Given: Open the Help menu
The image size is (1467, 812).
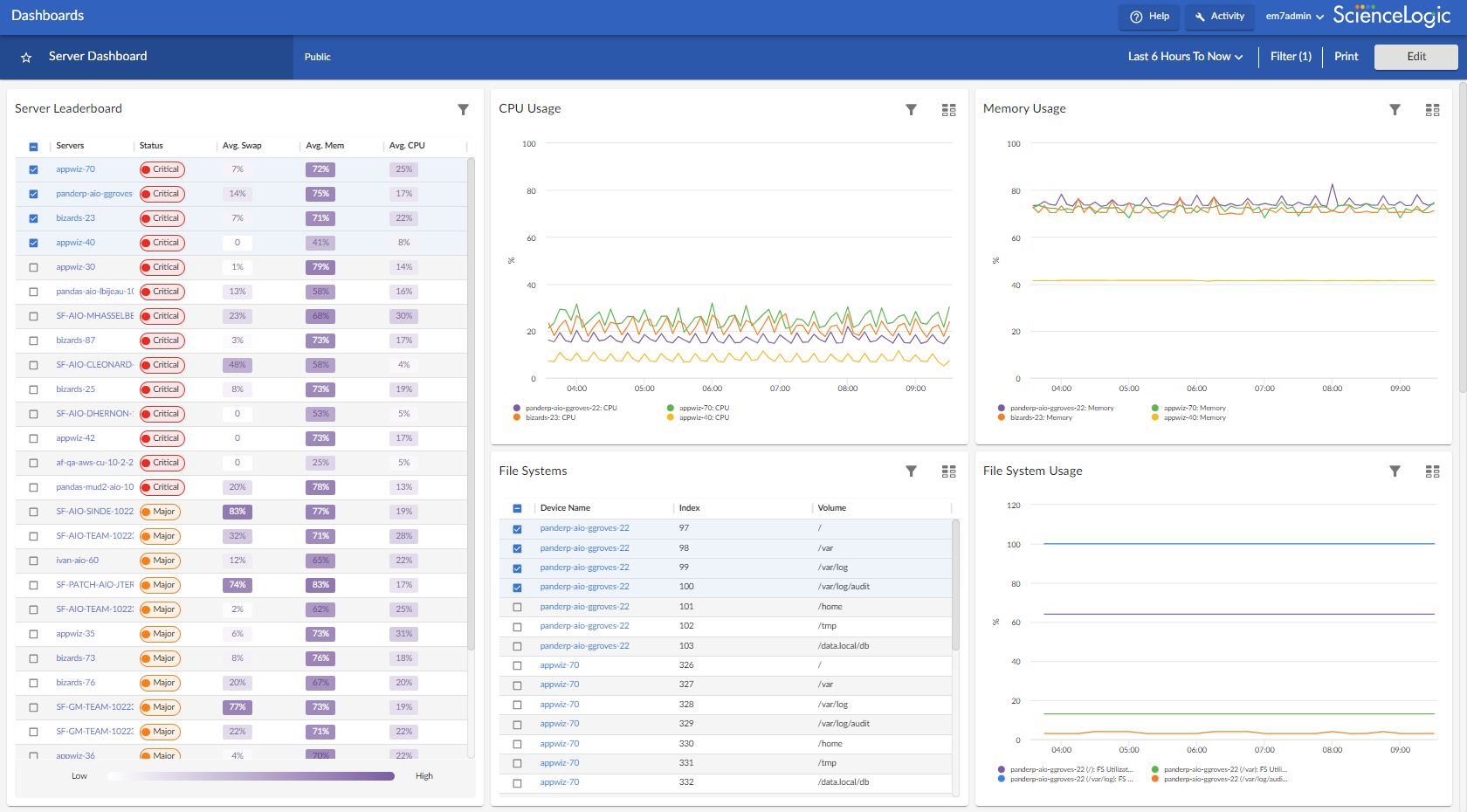Looking at the screenshot, I should click(x=1149, y=17).
